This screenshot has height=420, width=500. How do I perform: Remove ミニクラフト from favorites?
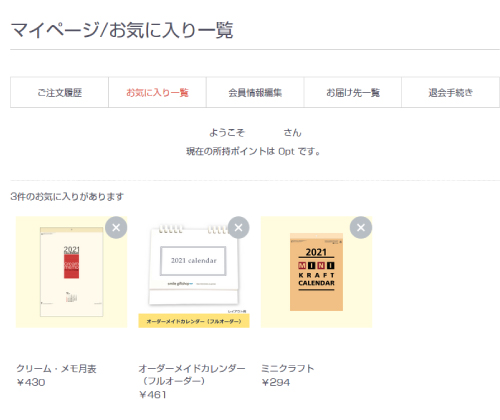361,228
